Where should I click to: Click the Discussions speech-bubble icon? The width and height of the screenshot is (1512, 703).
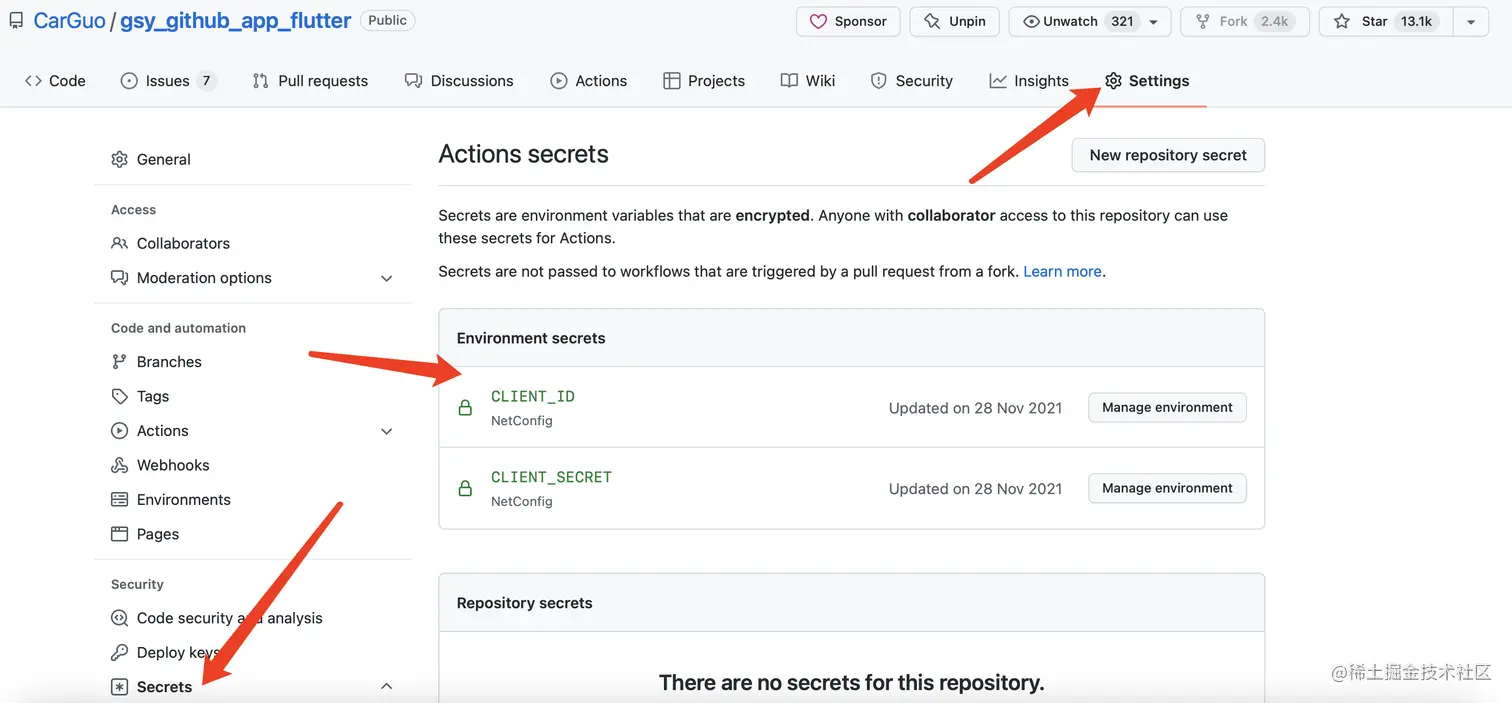[413, 81]
